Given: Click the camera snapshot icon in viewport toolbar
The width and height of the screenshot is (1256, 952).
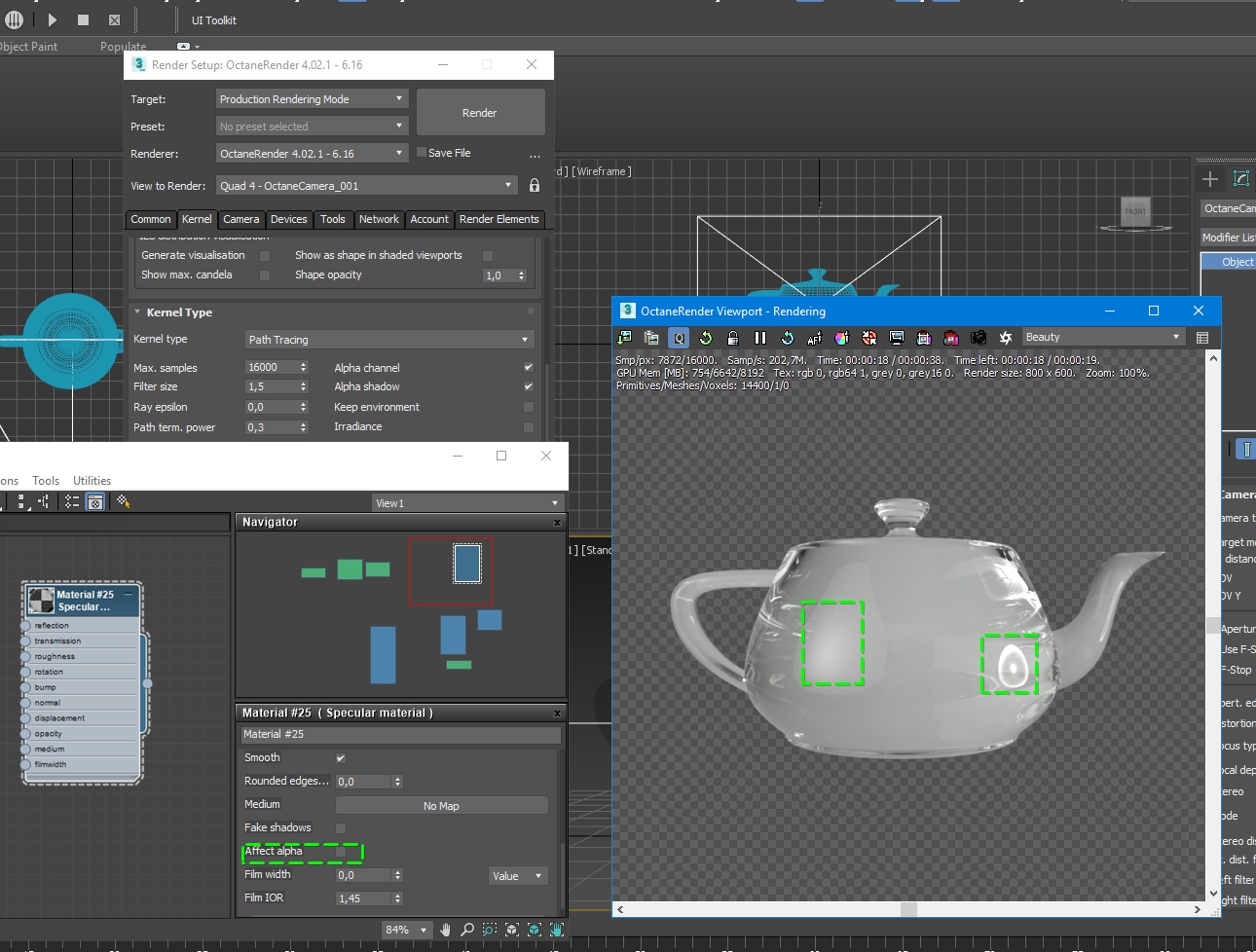Looking at the screenshot, I should click(x=979, y=338).
